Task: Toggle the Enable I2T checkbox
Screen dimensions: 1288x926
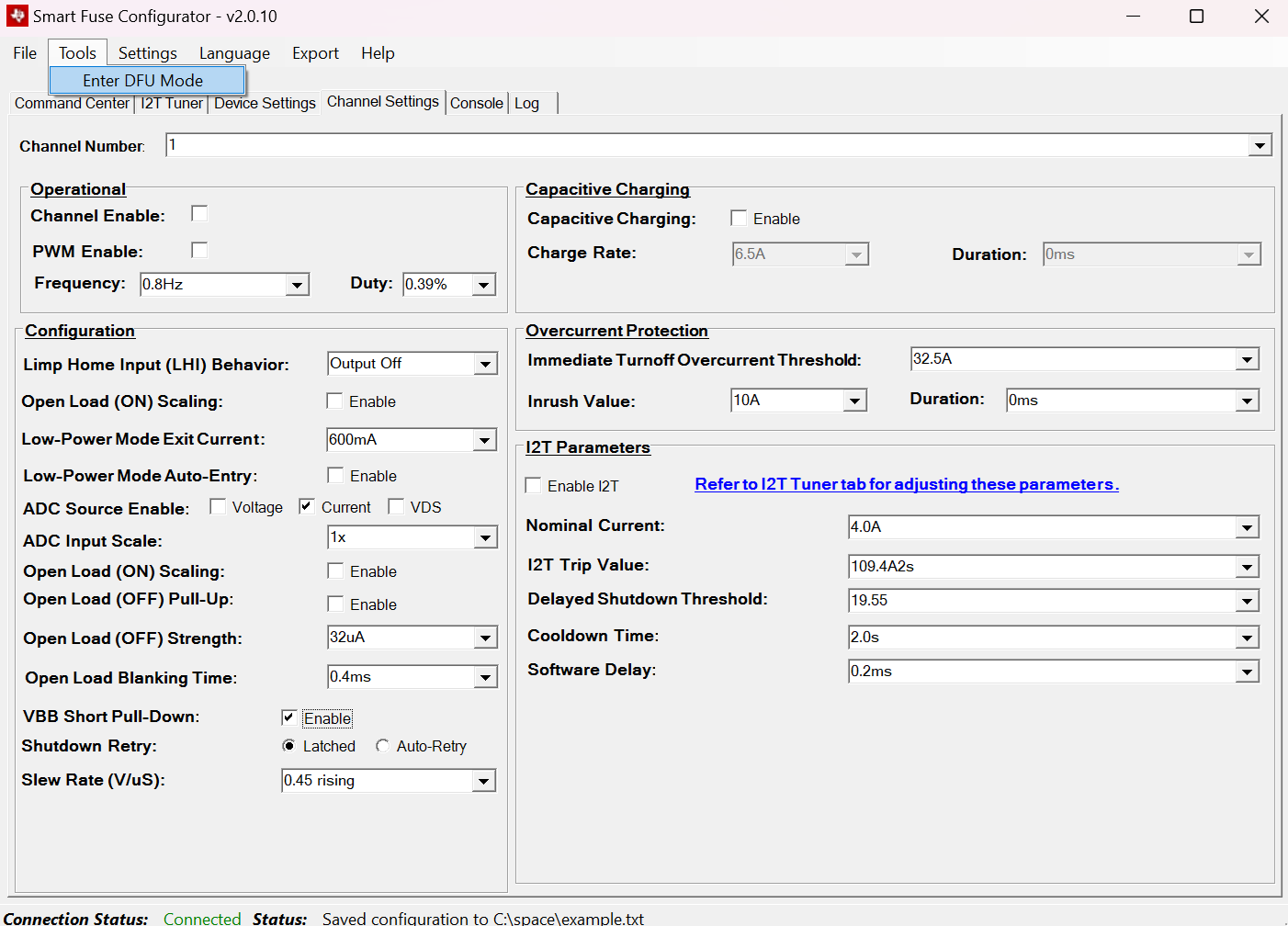Action: (x=533, y=485)
